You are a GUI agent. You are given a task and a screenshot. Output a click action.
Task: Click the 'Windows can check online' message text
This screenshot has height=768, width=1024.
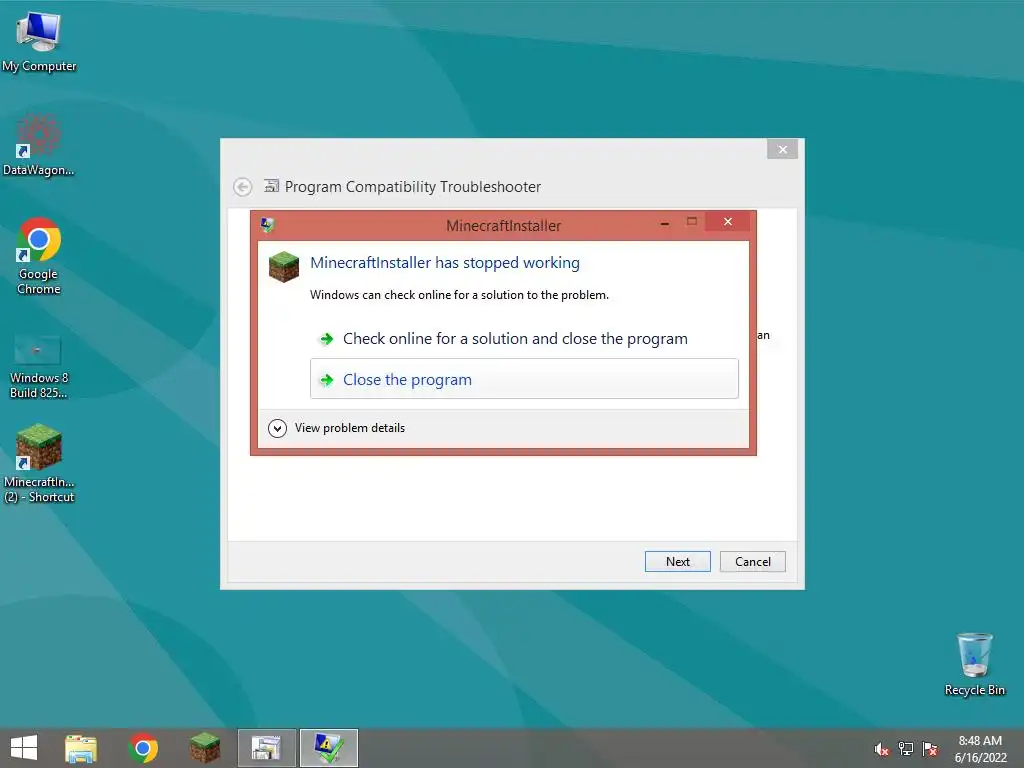(x=459, y=295)
